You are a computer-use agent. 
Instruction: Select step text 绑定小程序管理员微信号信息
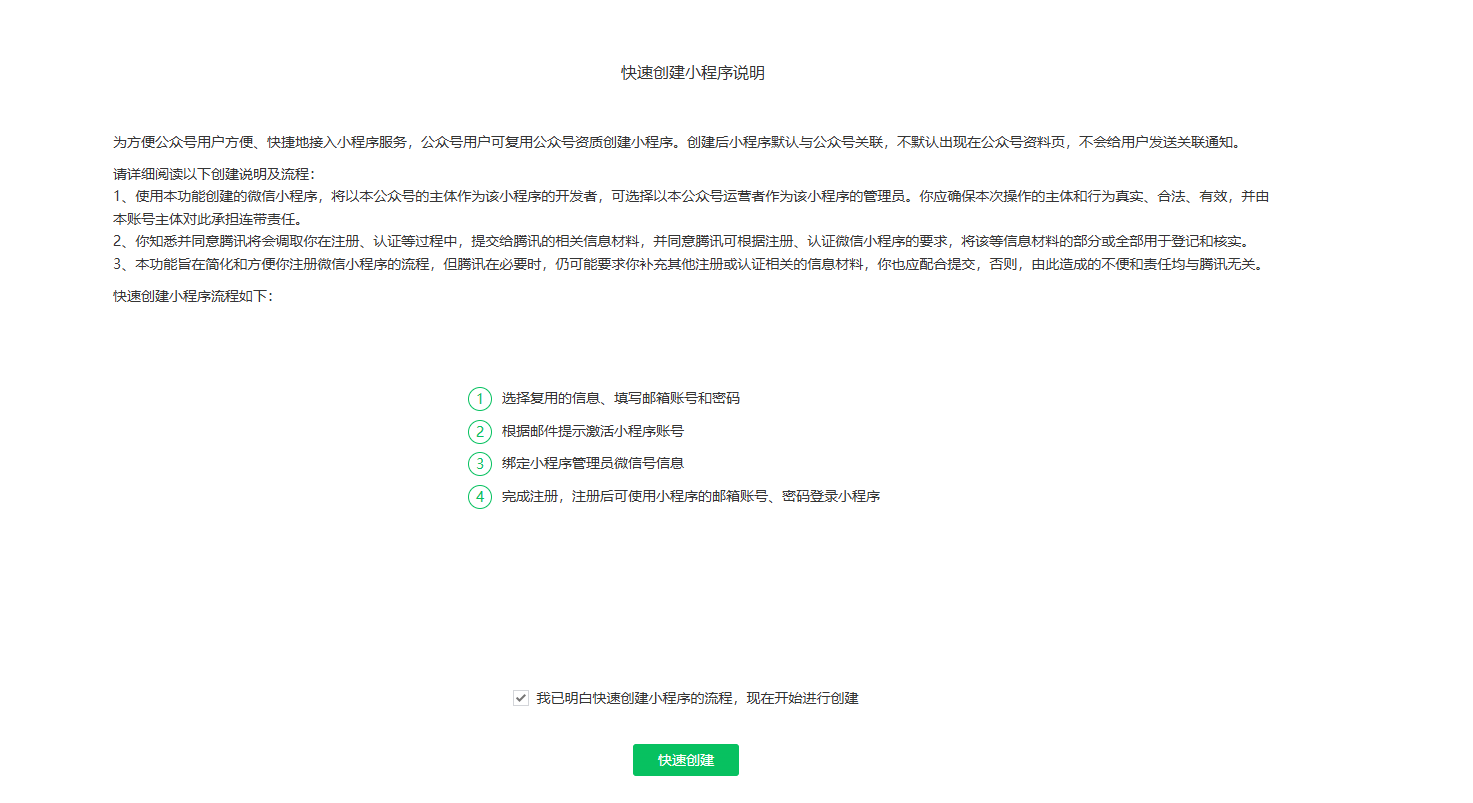[592, 463]
